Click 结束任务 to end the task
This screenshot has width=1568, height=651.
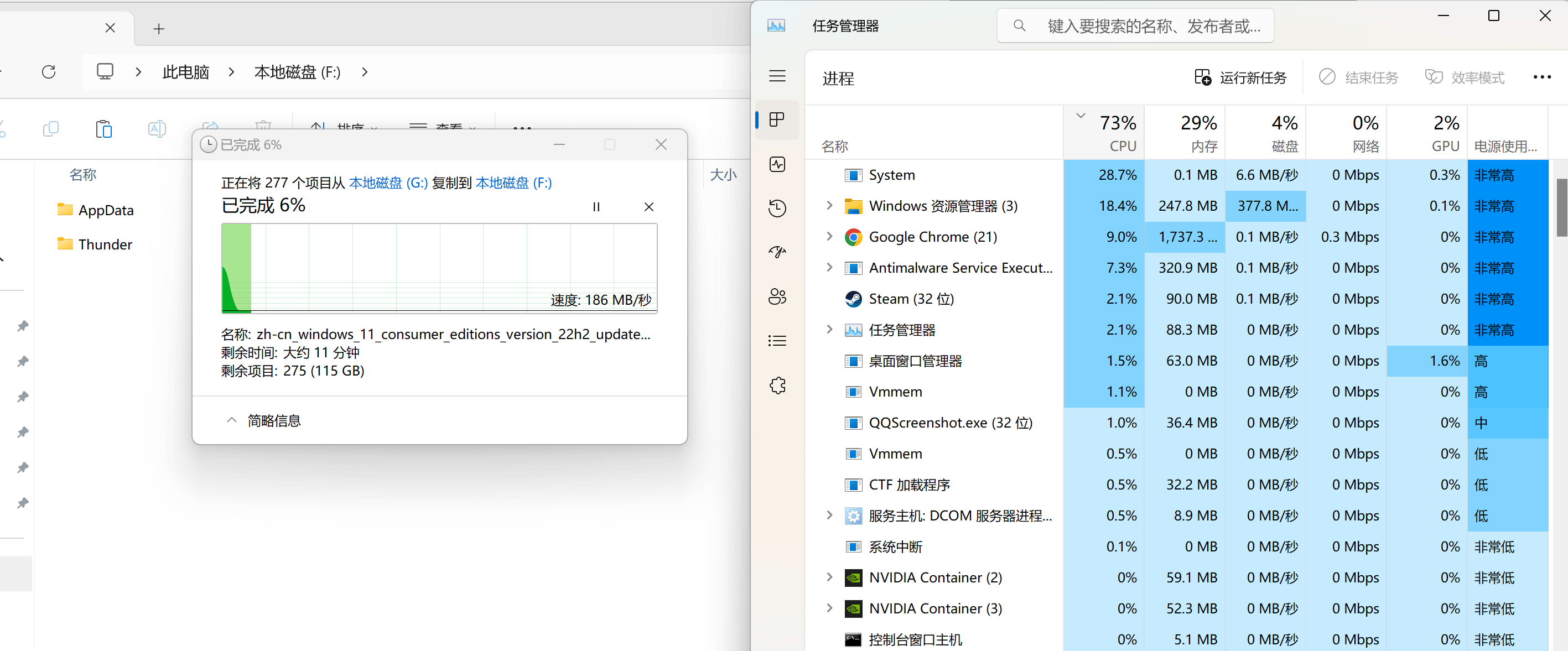pyautogui.click(x=1358, y=77)
